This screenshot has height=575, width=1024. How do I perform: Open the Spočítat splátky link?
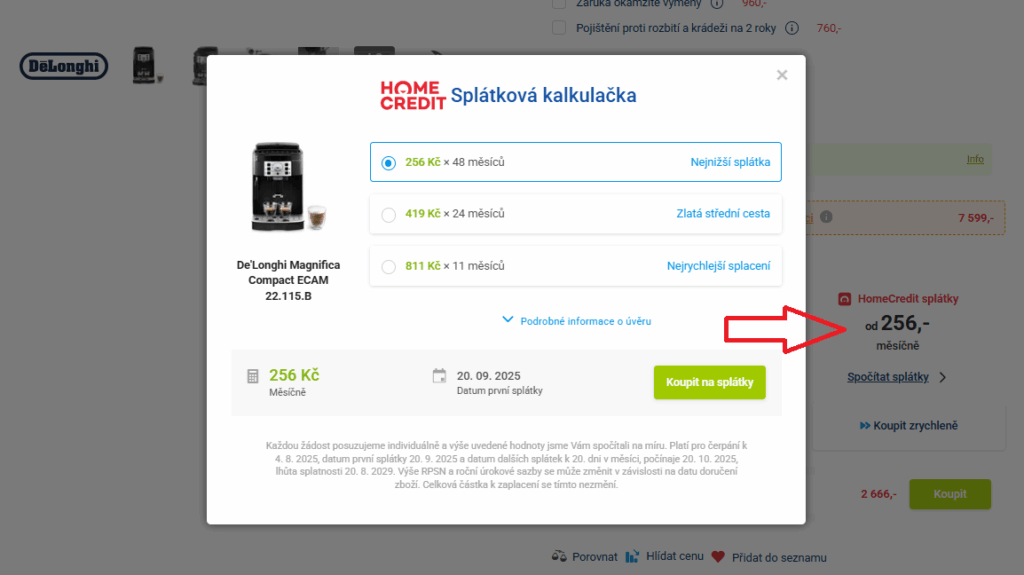click(x=888, y=377)
